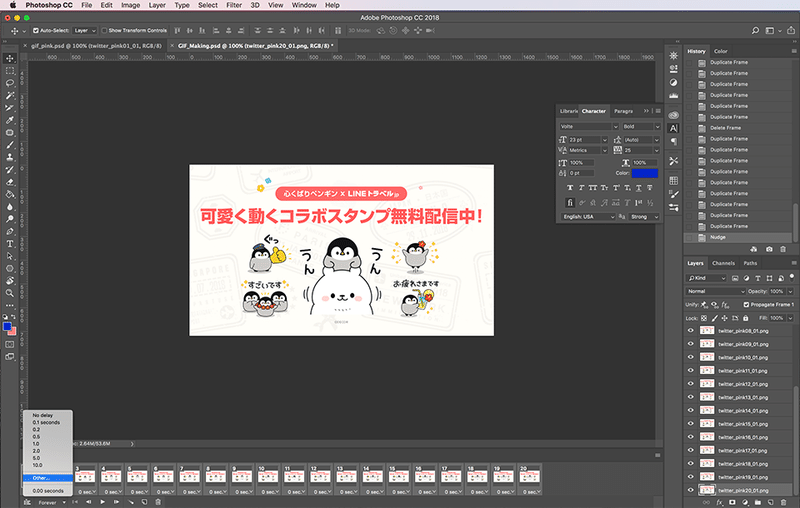Open the Creative Cloud Libraries dock icon

click(673, 115)
